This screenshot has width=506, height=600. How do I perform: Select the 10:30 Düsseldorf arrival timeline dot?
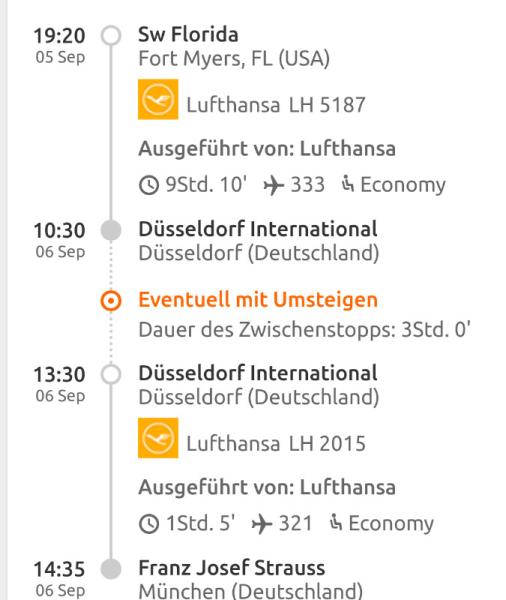tap(111, 230)
